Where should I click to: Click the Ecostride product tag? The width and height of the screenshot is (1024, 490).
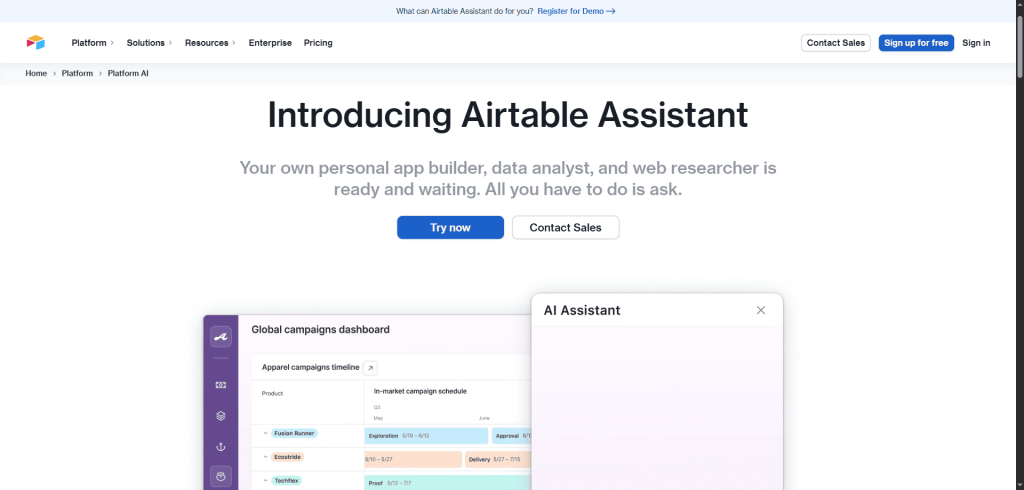[287, 457]
